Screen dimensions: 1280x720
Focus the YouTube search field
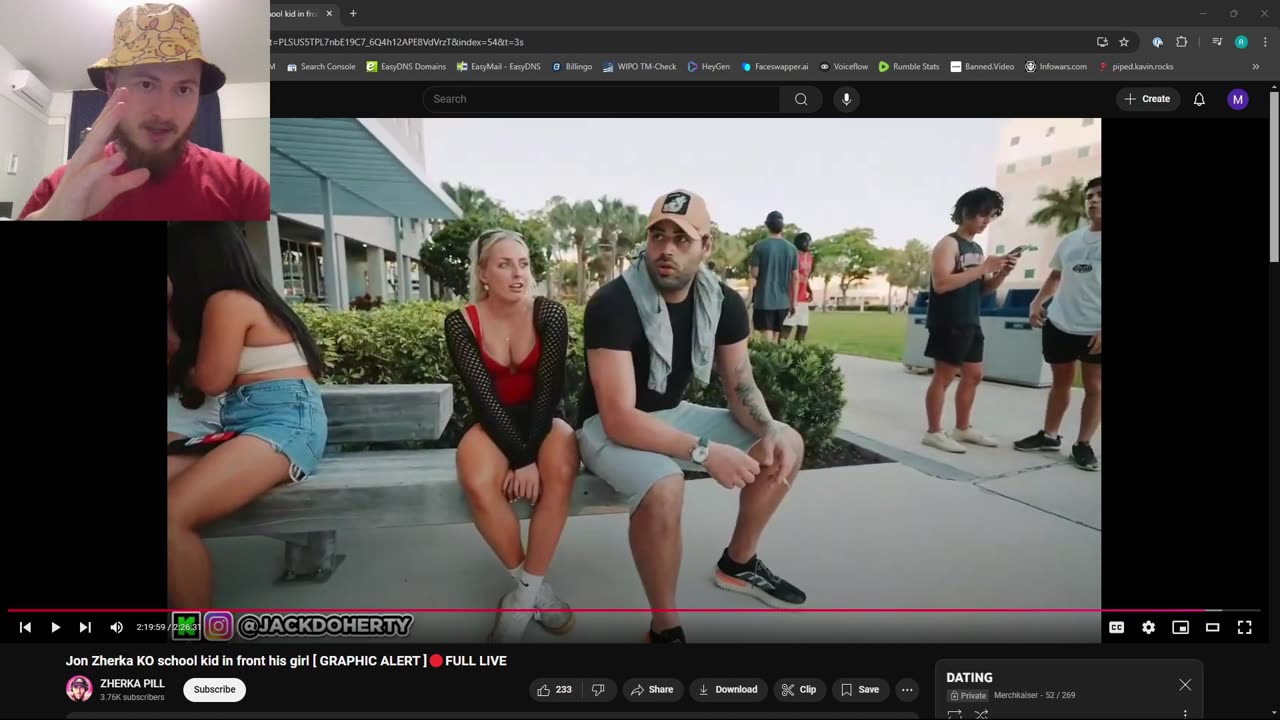coord(601,99)
